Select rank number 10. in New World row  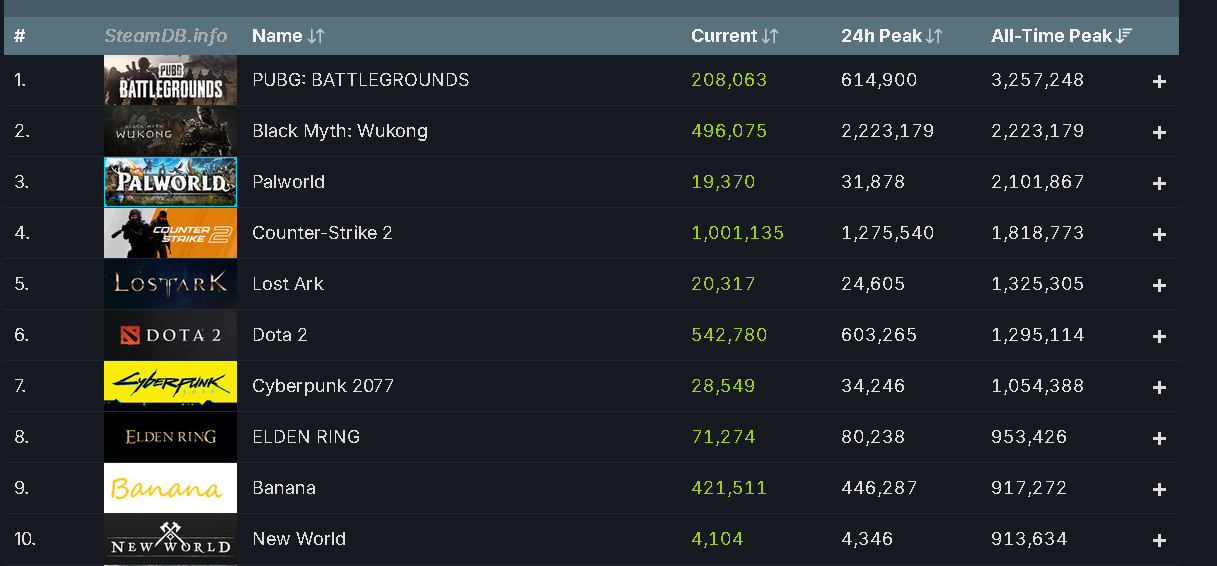25,539
